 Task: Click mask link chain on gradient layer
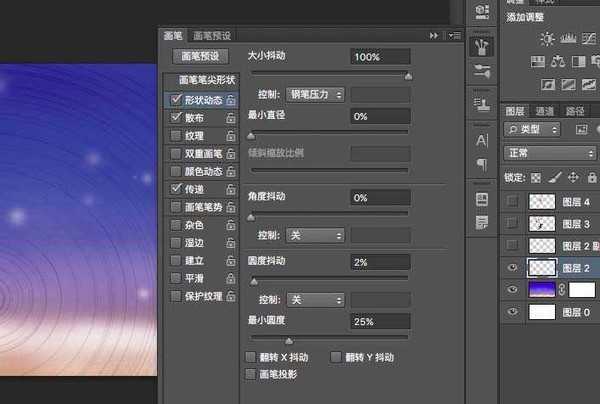(562, 290)
